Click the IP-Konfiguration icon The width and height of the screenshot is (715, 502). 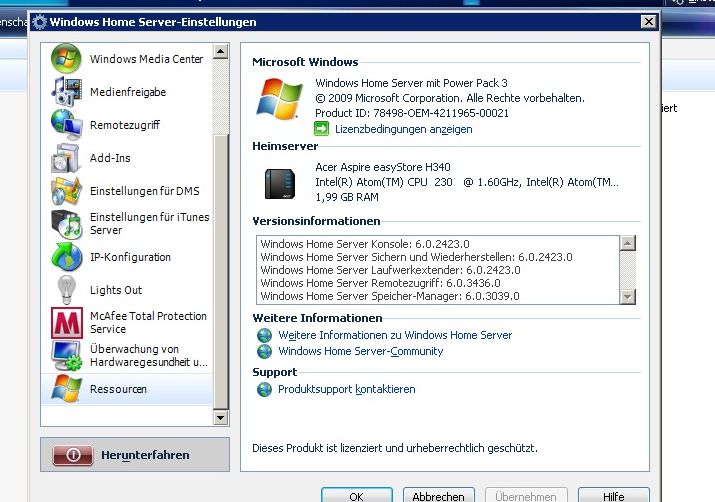click(x=66, y=257)
